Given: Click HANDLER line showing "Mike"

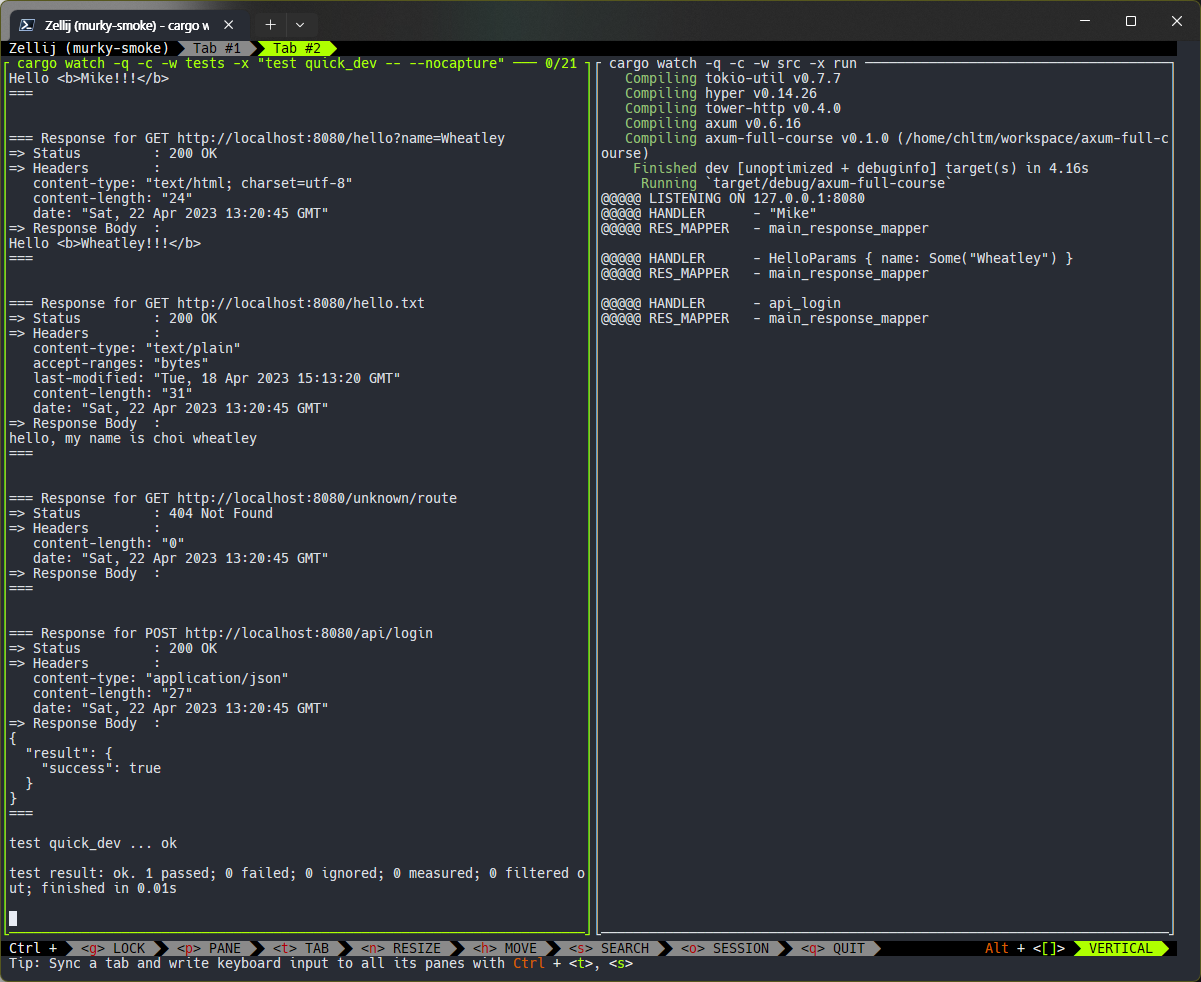Looking at the screenshot, I should tap(709, 213).
